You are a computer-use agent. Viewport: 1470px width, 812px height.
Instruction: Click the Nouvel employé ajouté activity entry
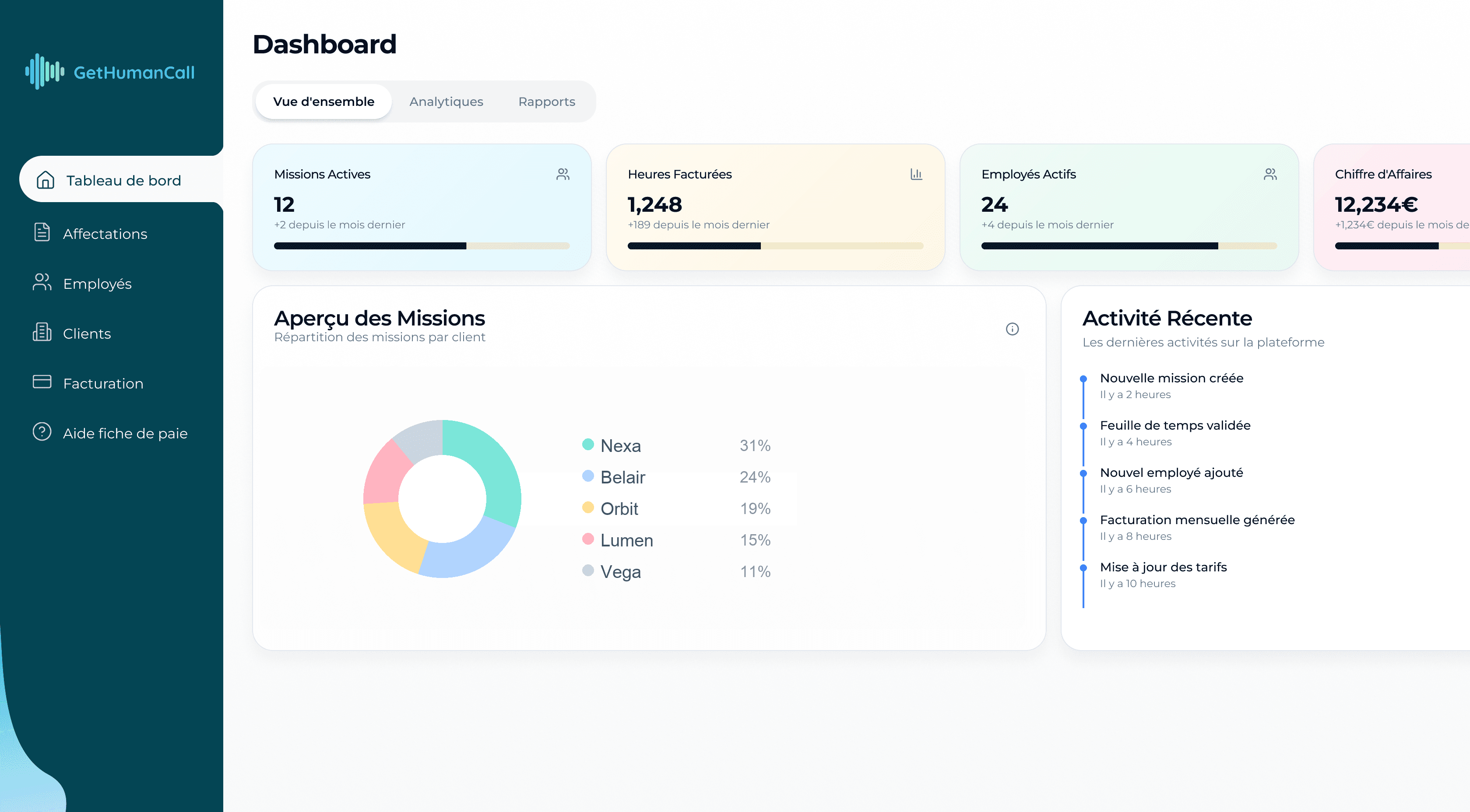1171,480
